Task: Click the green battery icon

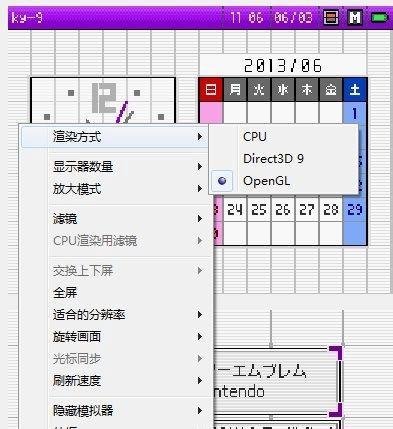Action: 380,18
